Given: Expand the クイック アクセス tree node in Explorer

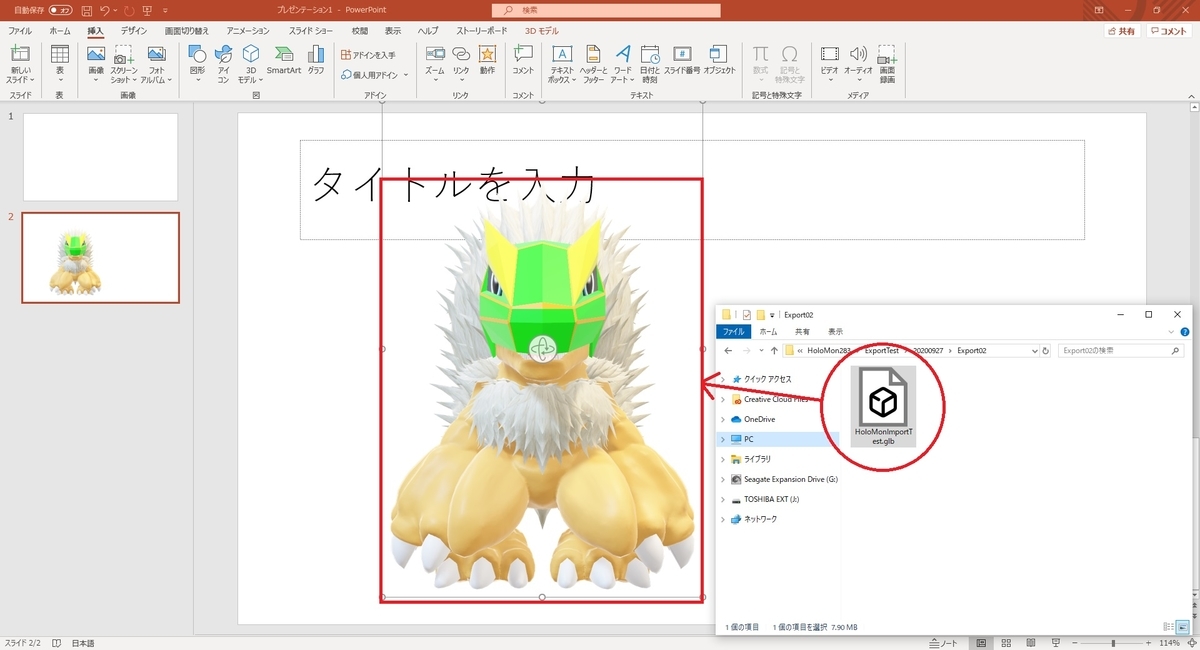Looking at the screenshot, I should 723,380.
